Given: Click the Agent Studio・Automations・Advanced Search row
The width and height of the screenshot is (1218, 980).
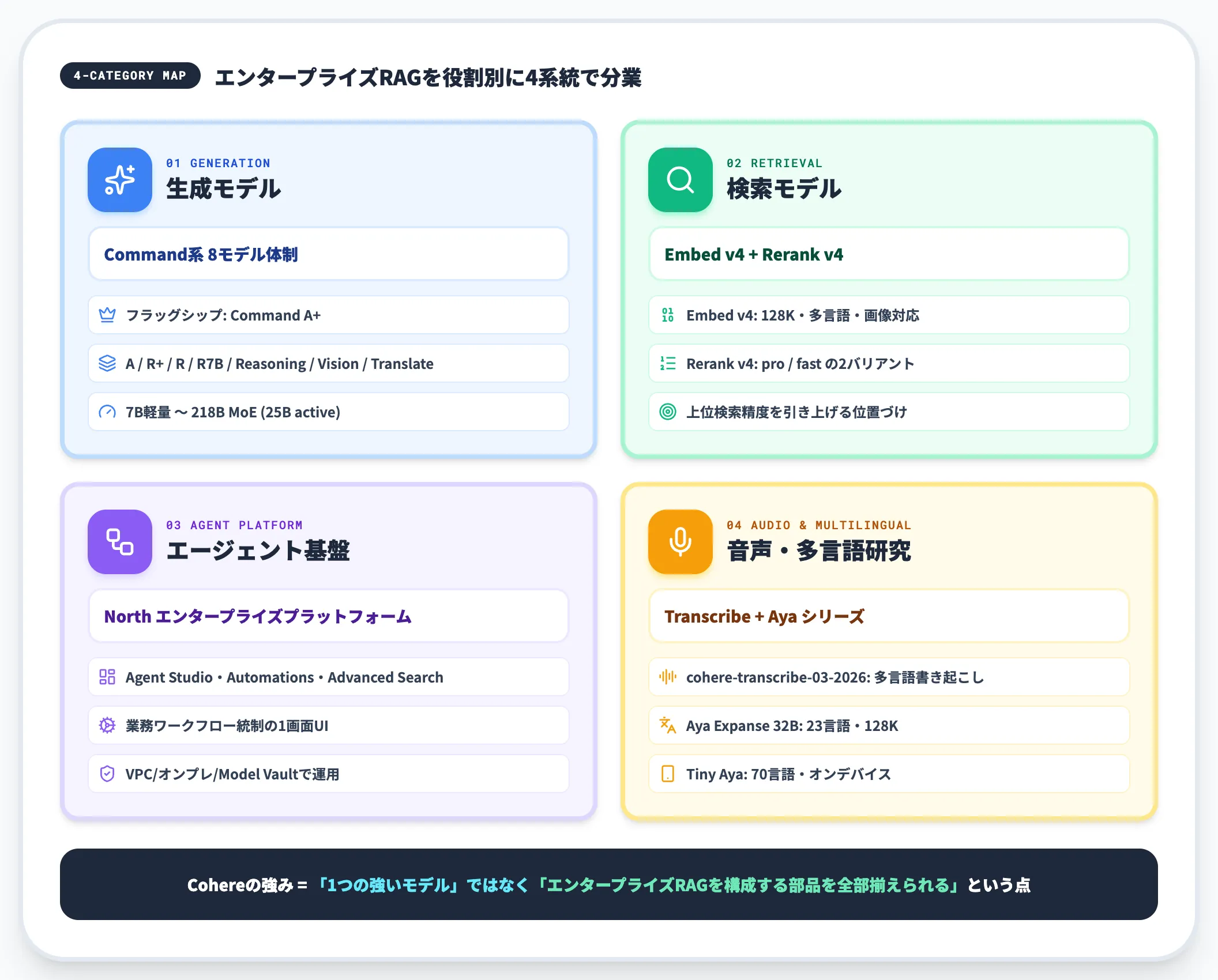Looking at the screenshot, I should click(329, 677).
